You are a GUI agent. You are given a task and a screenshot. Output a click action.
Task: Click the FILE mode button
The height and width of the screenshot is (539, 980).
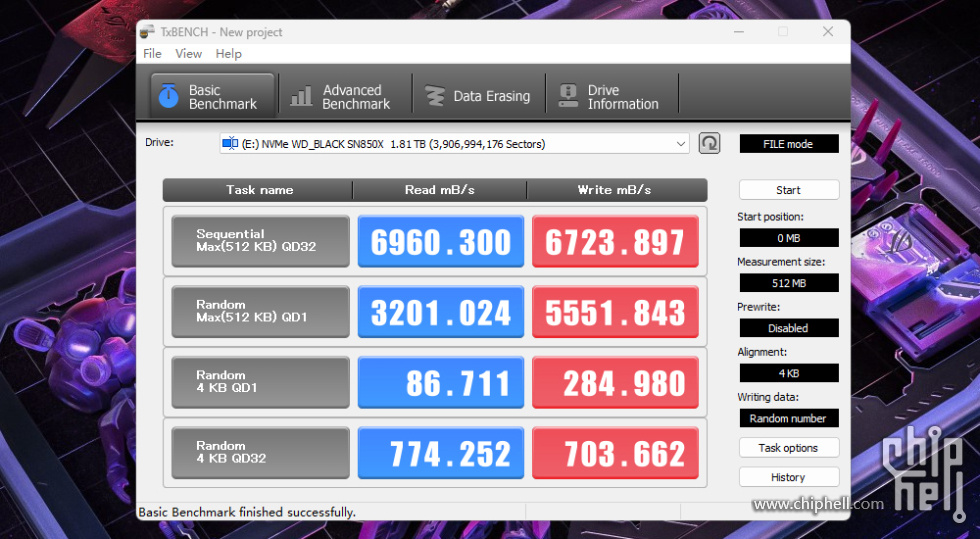click(x=789, y=144)
